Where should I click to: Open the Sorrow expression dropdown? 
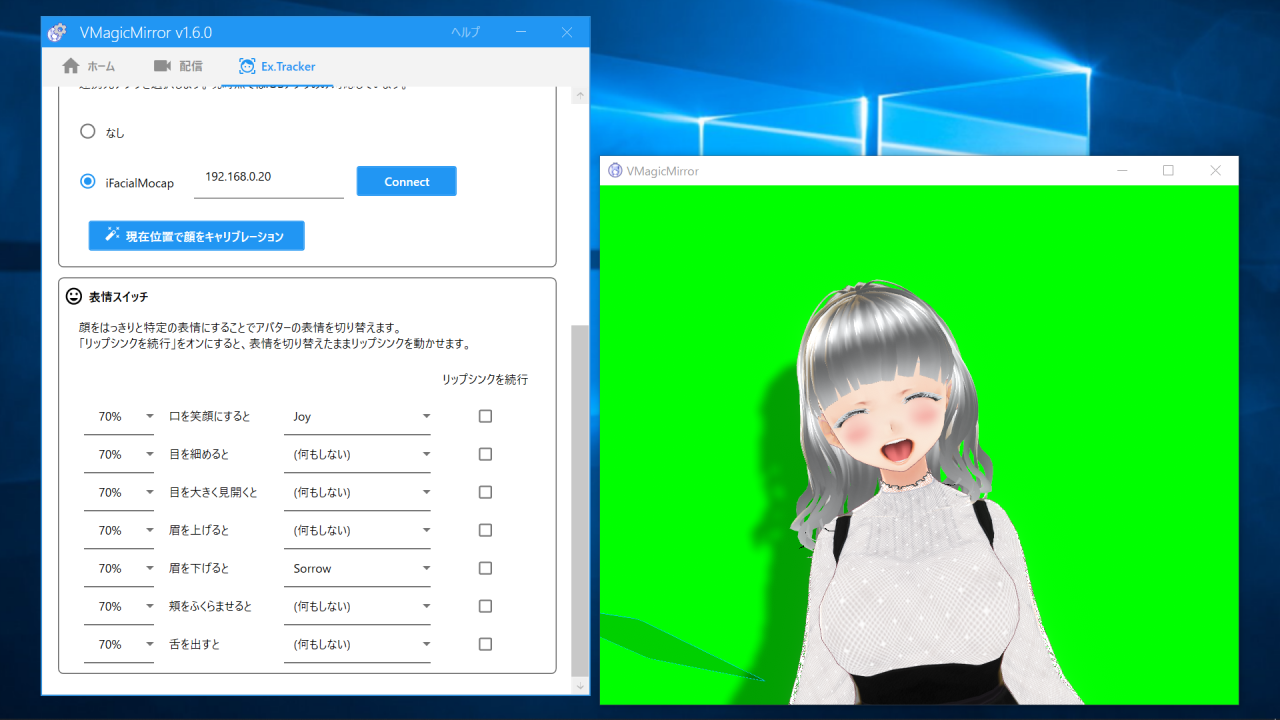point(357,569)
